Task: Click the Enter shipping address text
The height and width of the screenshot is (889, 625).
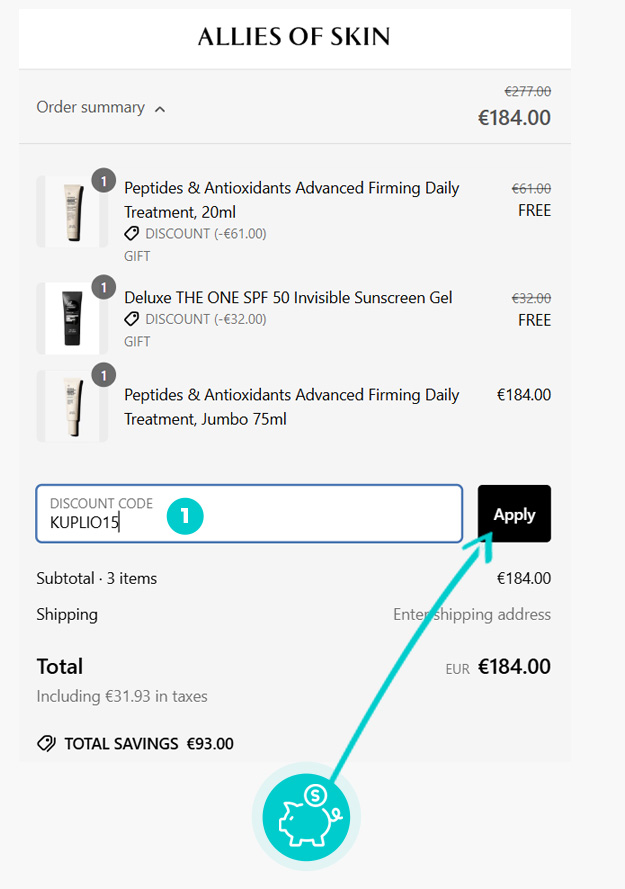Action: 472,614
